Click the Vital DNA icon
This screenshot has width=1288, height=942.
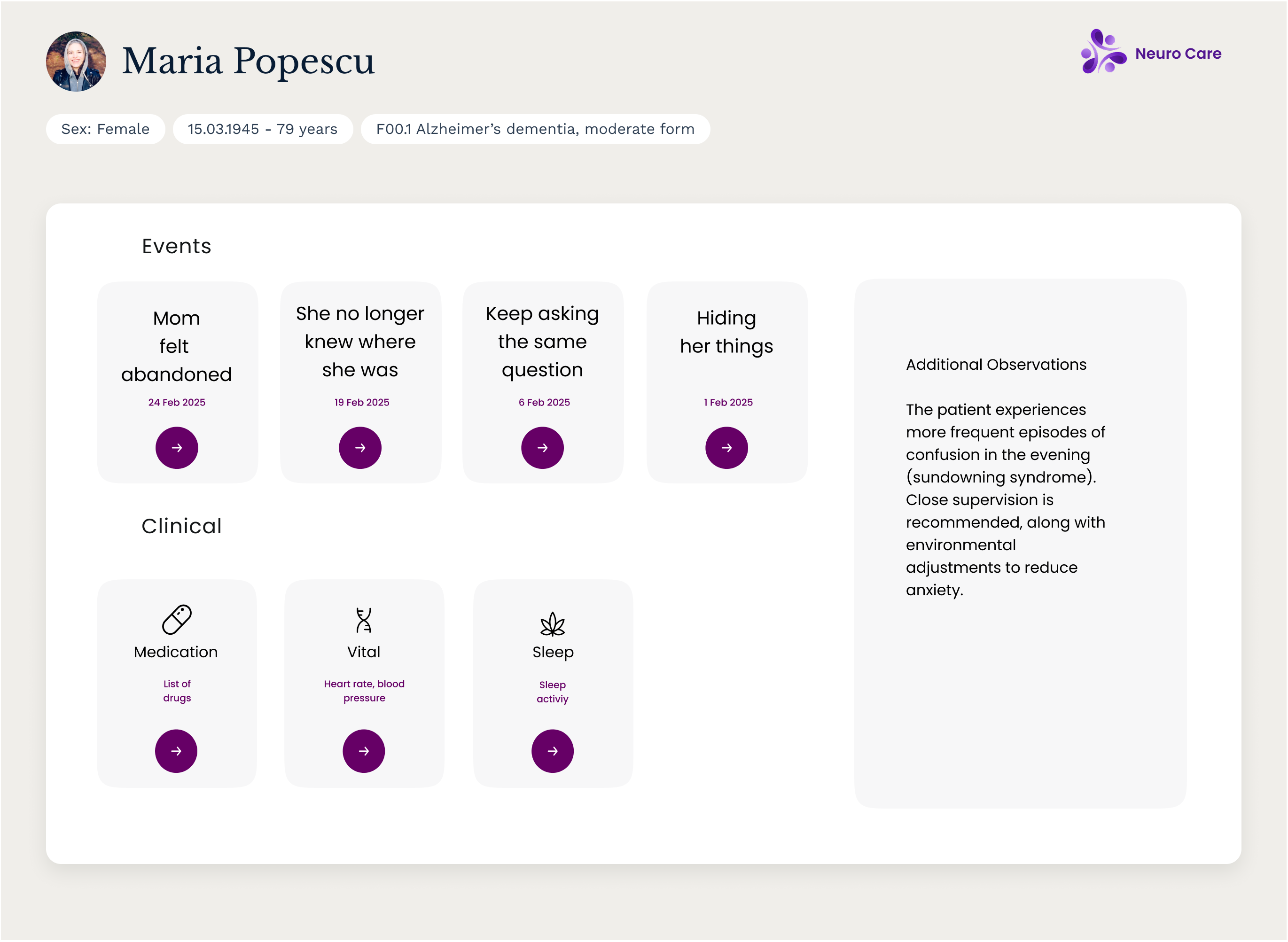click(x=364, y=620)
